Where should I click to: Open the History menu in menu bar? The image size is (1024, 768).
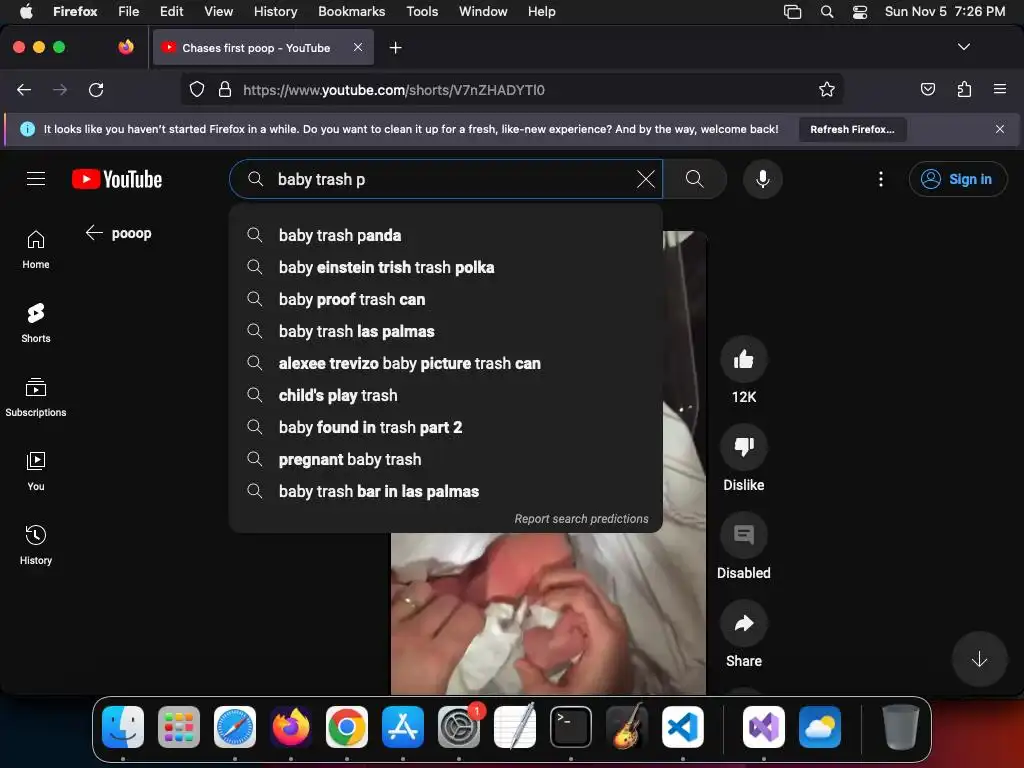275,11
